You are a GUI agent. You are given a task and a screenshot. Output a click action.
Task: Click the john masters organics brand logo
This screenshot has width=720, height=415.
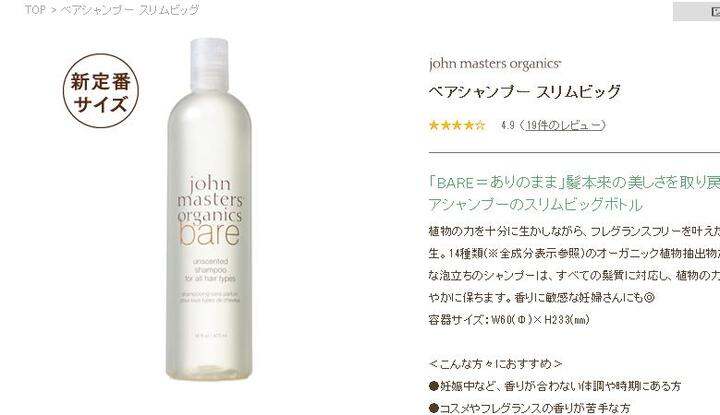point(495,64)
